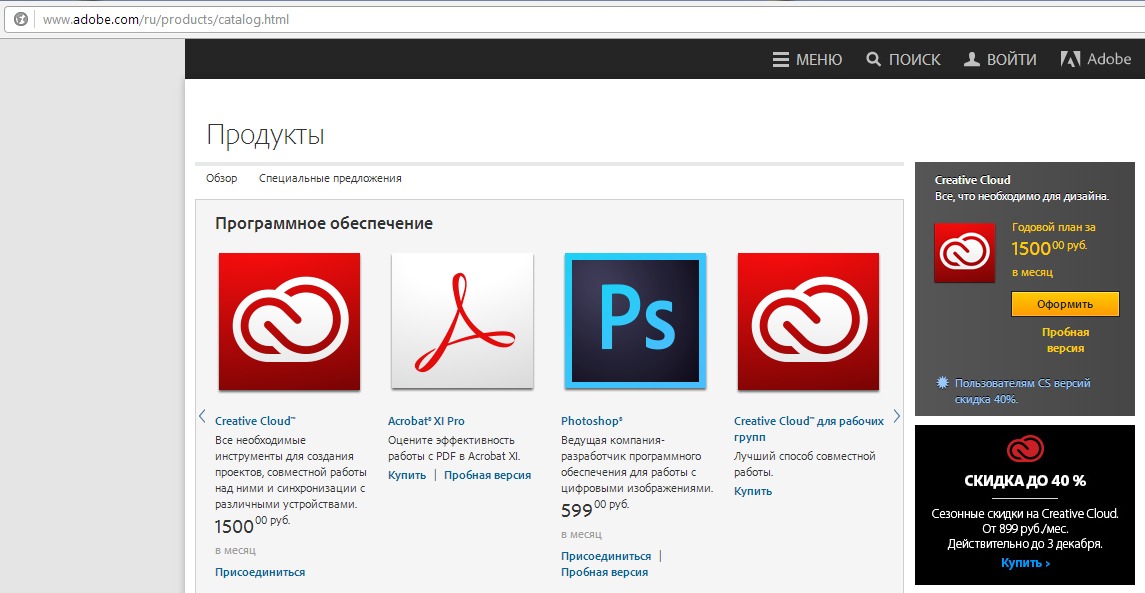1145x593 pixels.
Task: Click the 1500 руб. price under Creative Cloud
Action: tap(252, 524)
